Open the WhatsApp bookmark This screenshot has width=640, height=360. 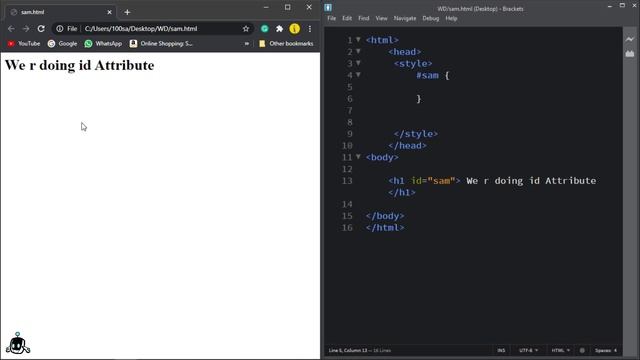tap(103, 44)
